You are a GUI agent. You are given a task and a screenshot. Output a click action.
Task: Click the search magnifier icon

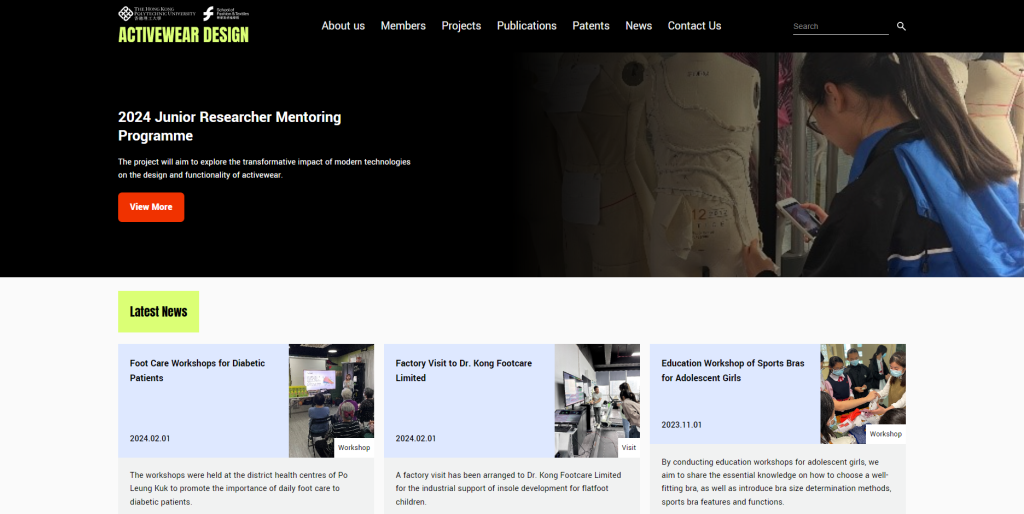point(901,26)
